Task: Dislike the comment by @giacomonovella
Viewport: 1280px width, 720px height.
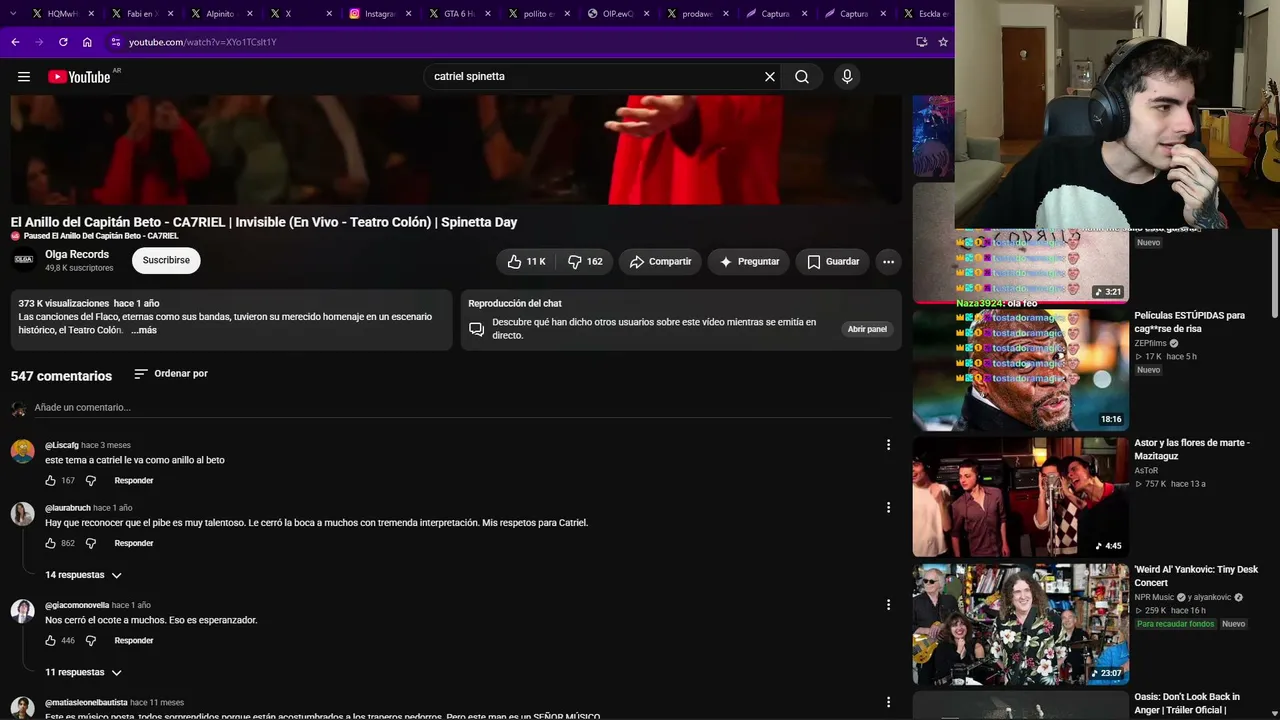Action: click(x=91, y=641)
